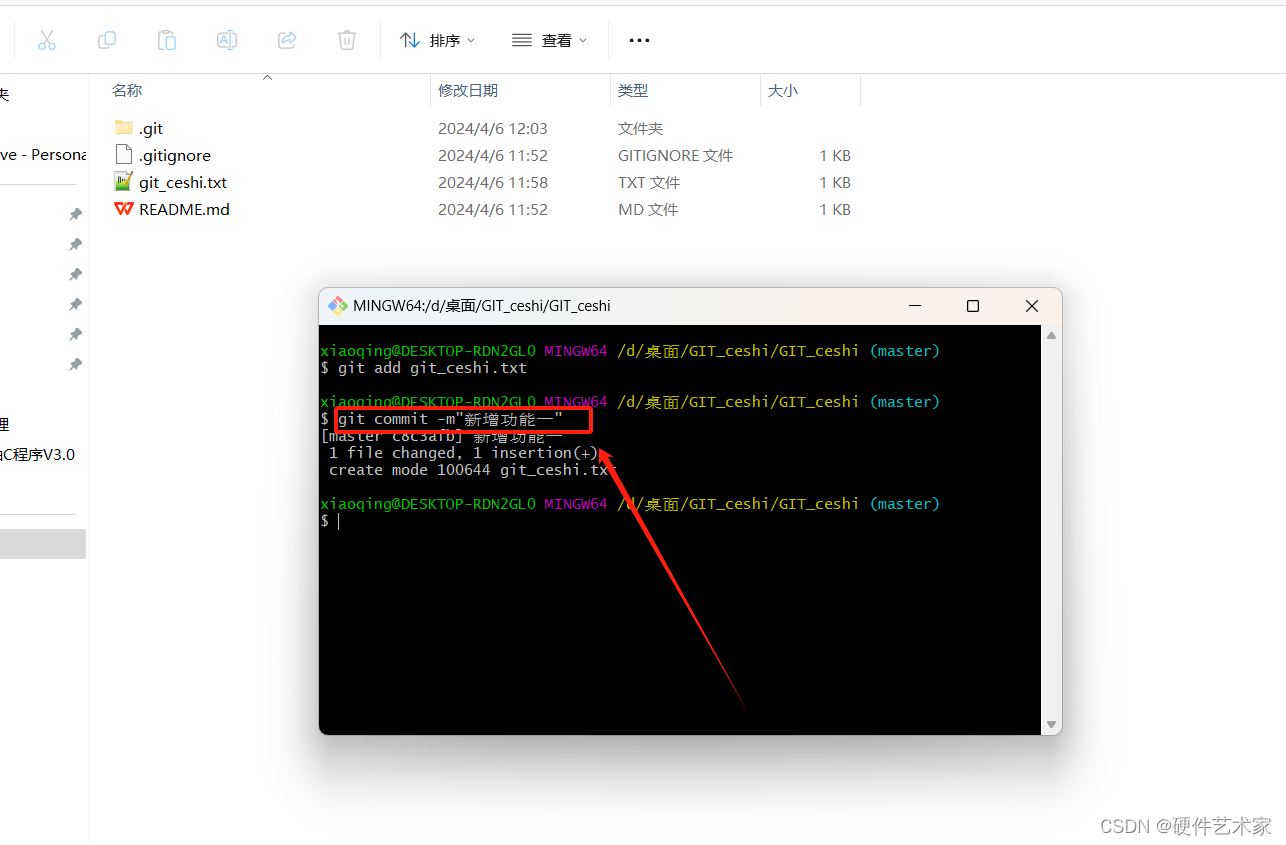Click the Rename icon in Explorer toolbar
Image resolution: width=1286 pixels, height=845 pixels.
click(x=227, y=40)
